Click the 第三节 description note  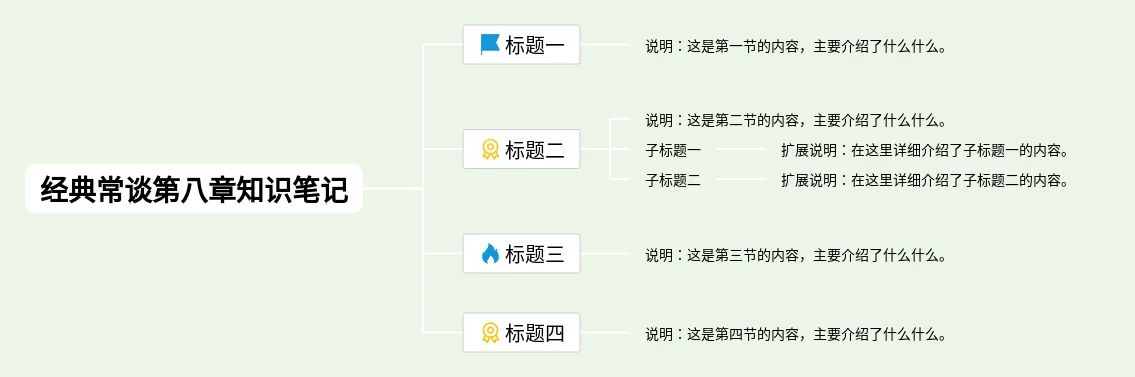(796, 255)
